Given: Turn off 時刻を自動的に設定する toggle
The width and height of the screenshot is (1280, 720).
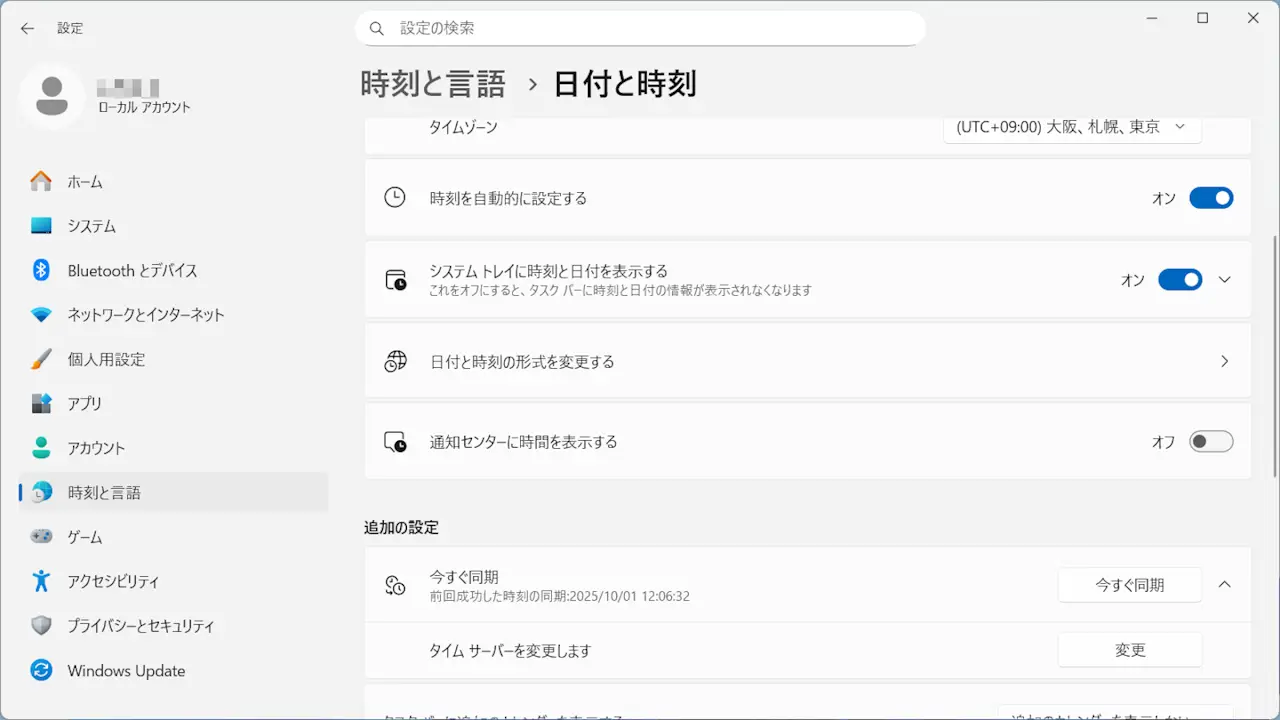Looking at the screenshot, I should click(1210, 198).
